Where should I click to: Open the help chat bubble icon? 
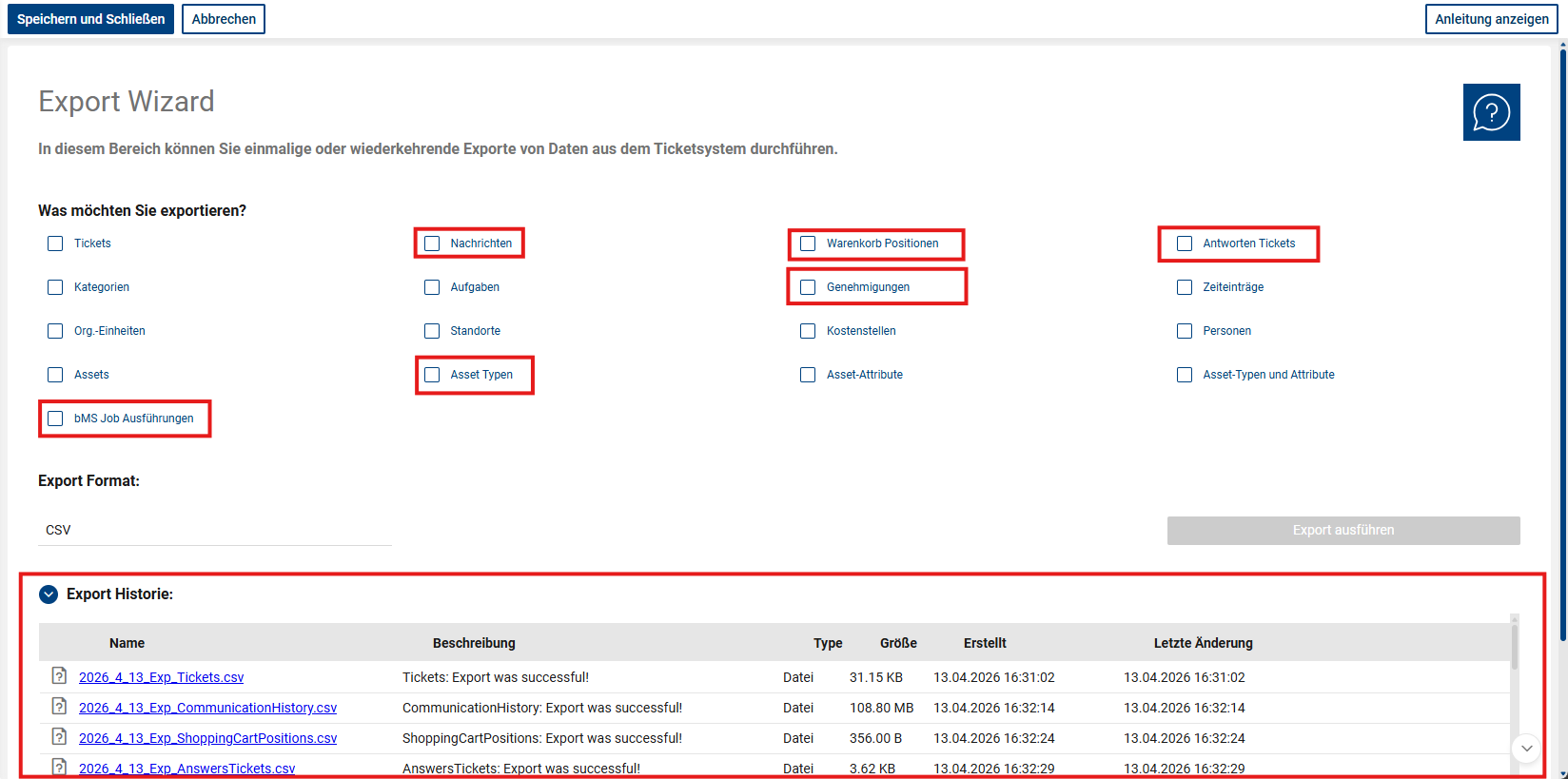point(1491,112)
